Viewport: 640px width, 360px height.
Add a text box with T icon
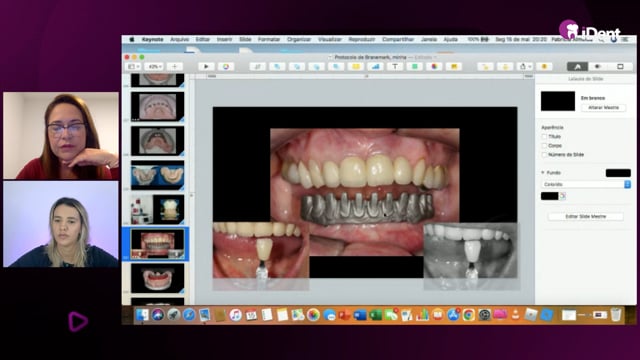click(x=395, y=67)
